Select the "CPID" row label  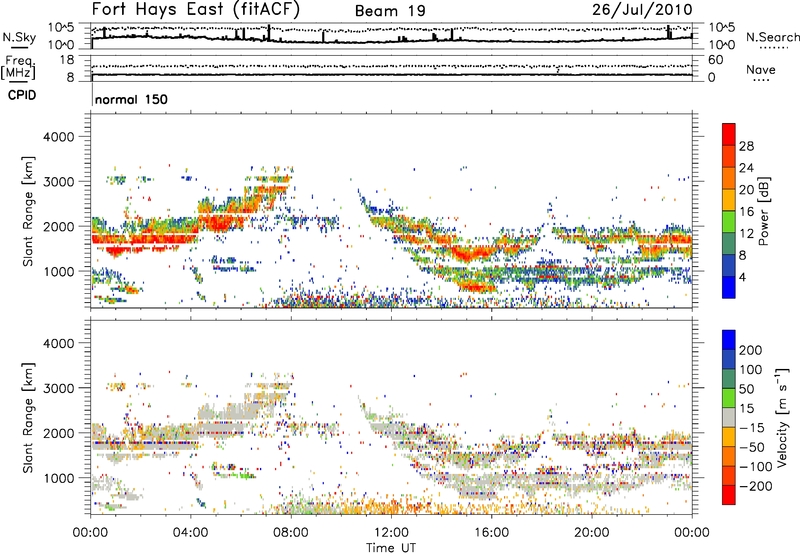22,95
